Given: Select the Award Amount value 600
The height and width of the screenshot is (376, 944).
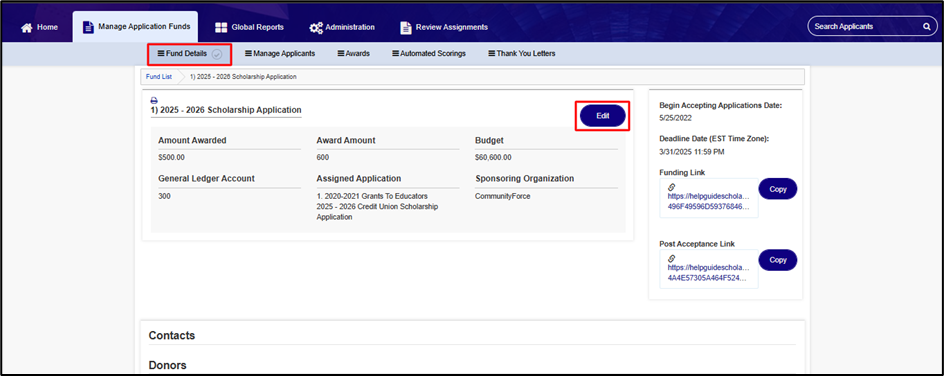Looking at the screenshot, I should tap(322, 158).
